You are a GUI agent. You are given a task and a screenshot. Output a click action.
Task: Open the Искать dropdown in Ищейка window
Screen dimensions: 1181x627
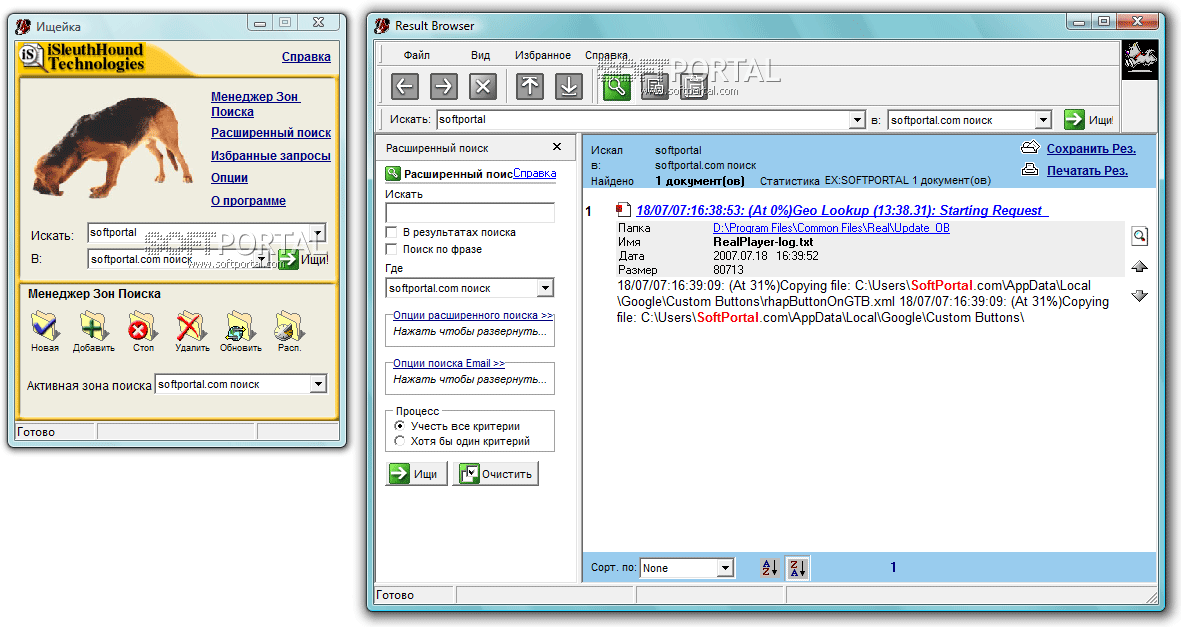(x=318, y=233)
